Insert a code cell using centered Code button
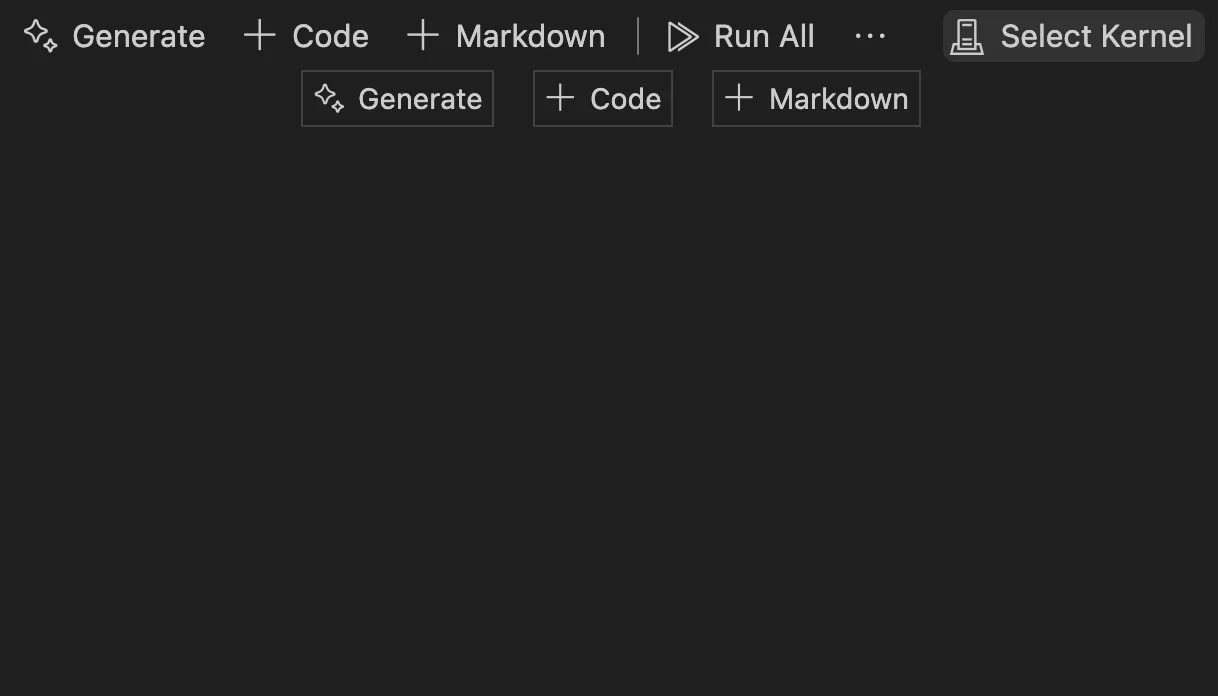The height and width of the screenshot is (696, 1218). point(602,98)
